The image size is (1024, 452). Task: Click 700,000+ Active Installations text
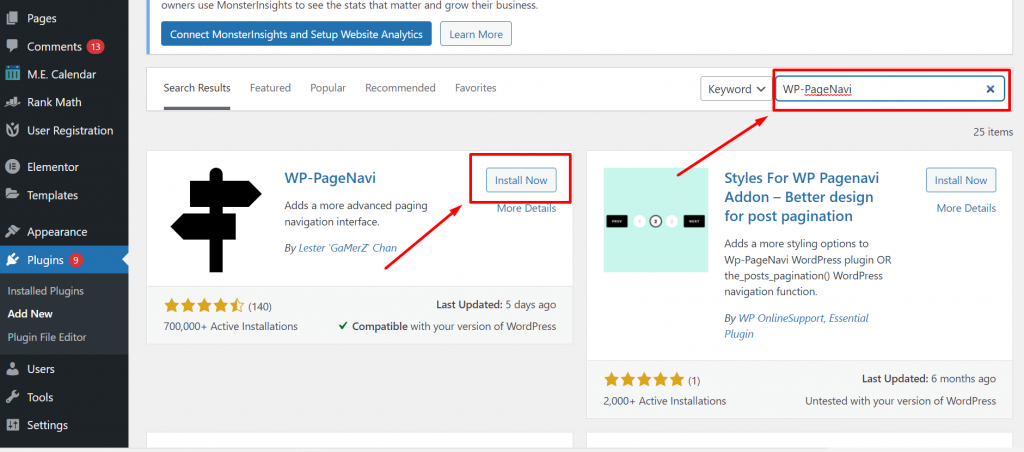231,326
